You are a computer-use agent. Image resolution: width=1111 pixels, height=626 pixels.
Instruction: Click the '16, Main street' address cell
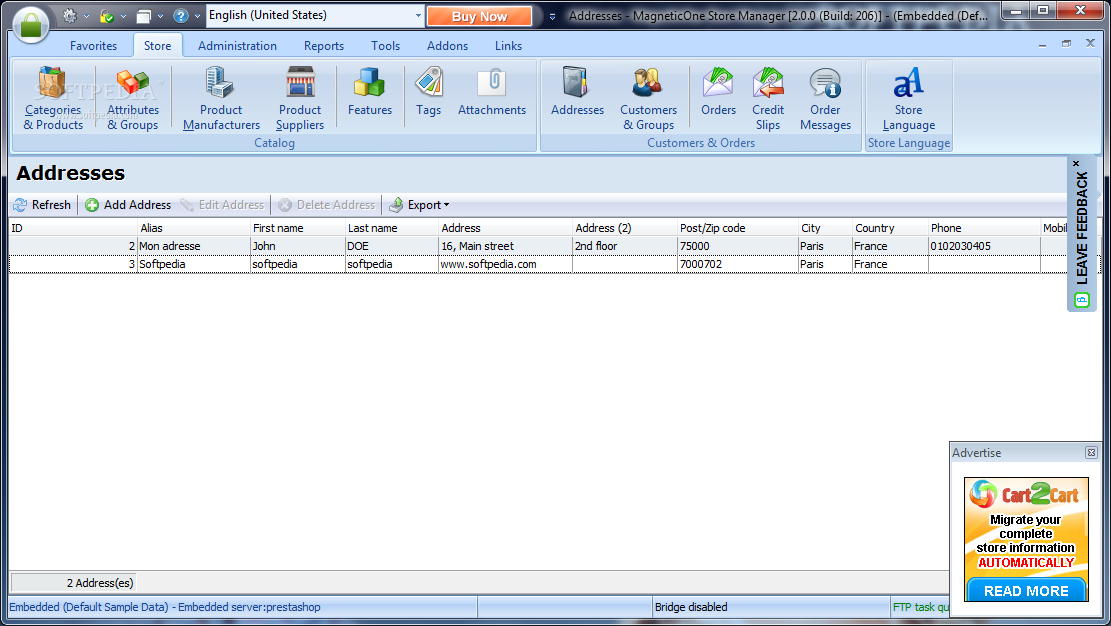tap(505, 246)
